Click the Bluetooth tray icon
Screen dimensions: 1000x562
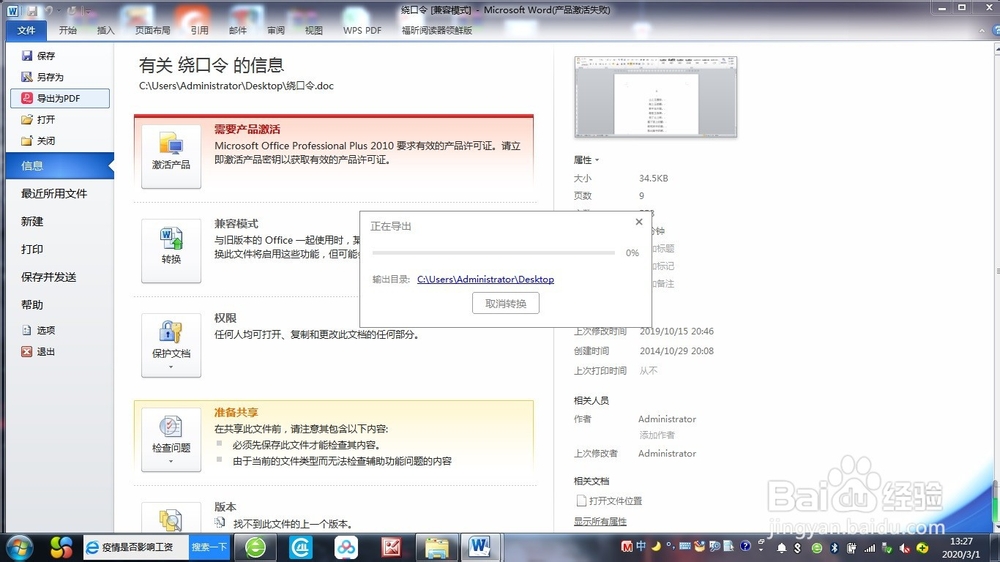pyautogui.click(x=834, y=547)
